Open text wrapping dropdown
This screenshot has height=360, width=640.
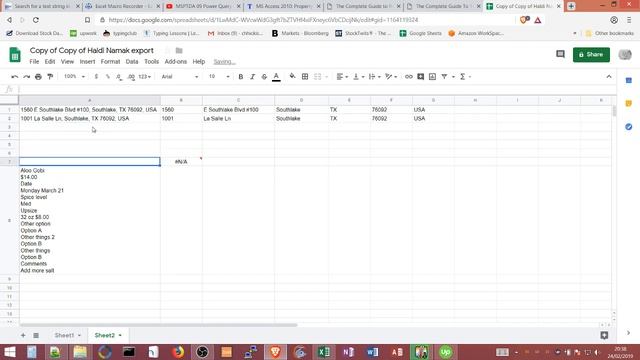point(374,77)
